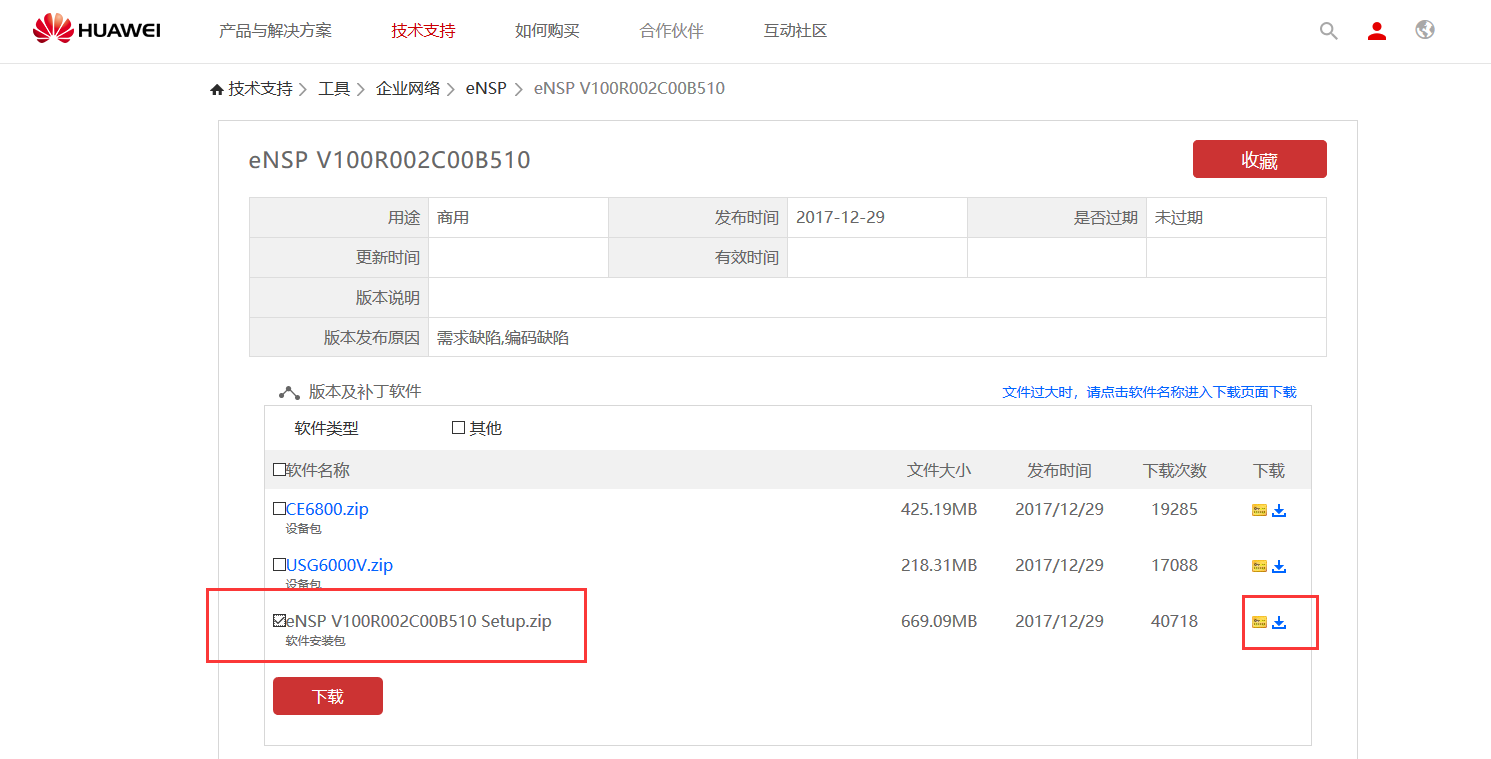Go to 技术支持 in the breadcrumb
The height and width of the screenshot is (759, 1491).
click(x=260, y=89)
